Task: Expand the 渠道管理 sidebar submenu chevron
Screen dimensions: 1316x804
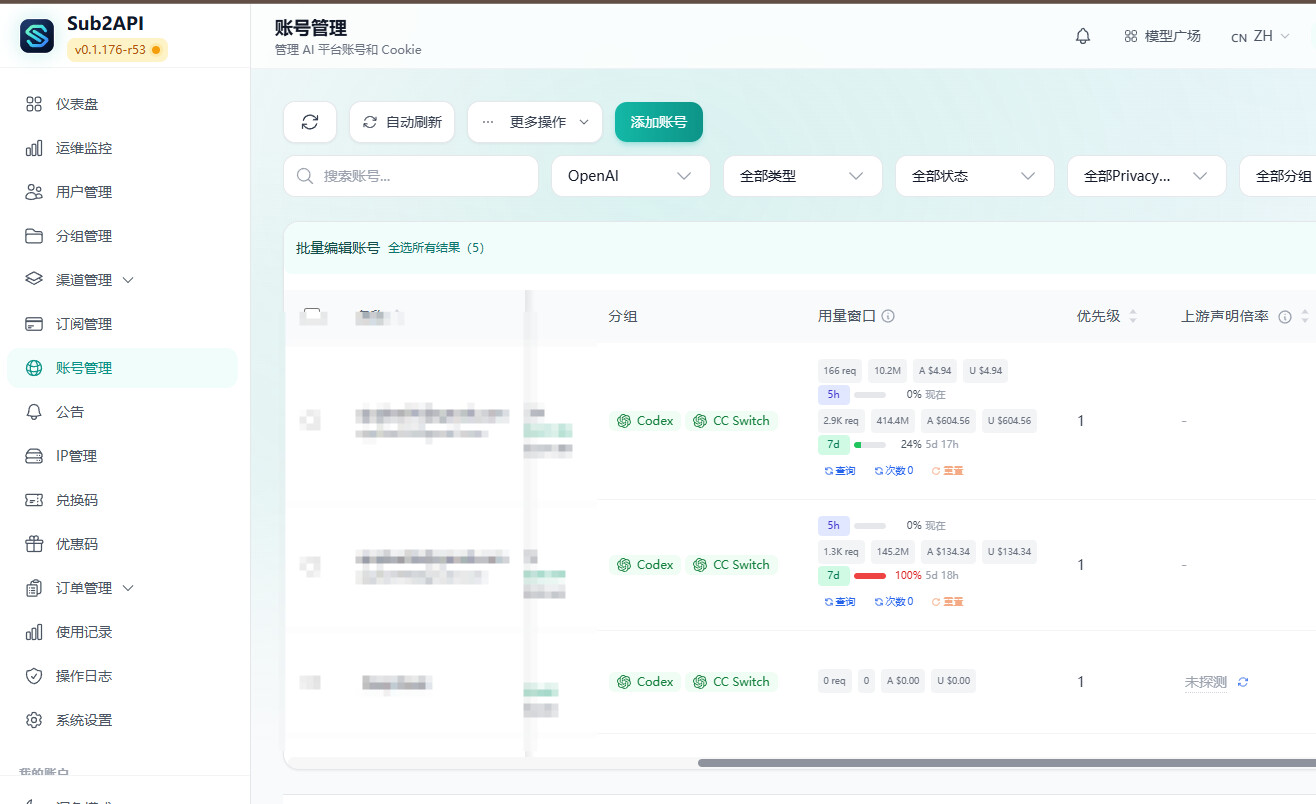Action: pos(128,280)
